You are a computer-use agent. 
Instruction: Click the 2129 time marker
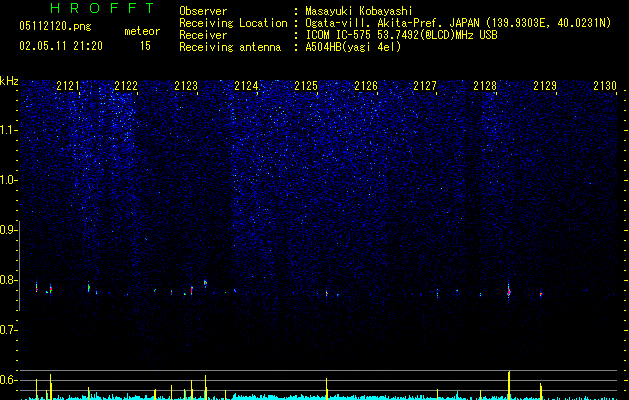pos(545,86)
